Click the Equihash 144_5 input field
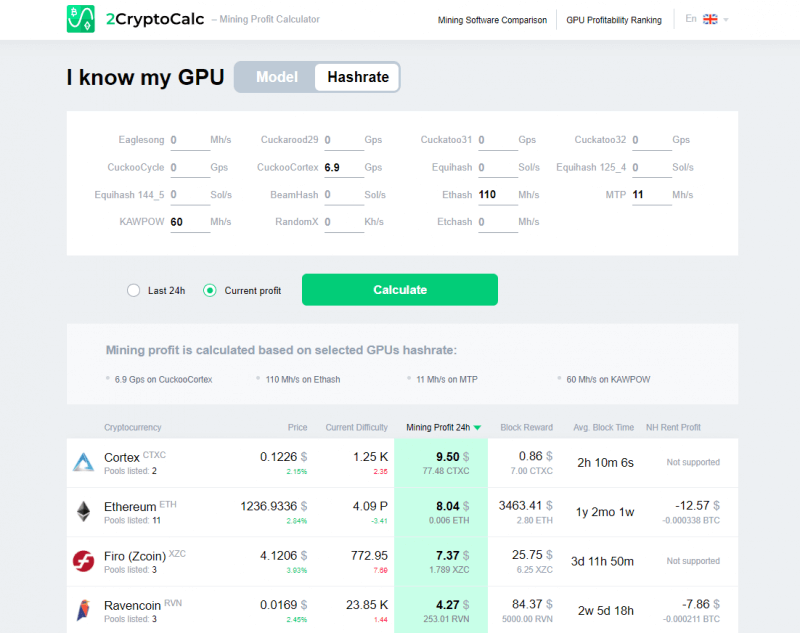Viewport: 800px width, 633px height. [x=190, y=194]
